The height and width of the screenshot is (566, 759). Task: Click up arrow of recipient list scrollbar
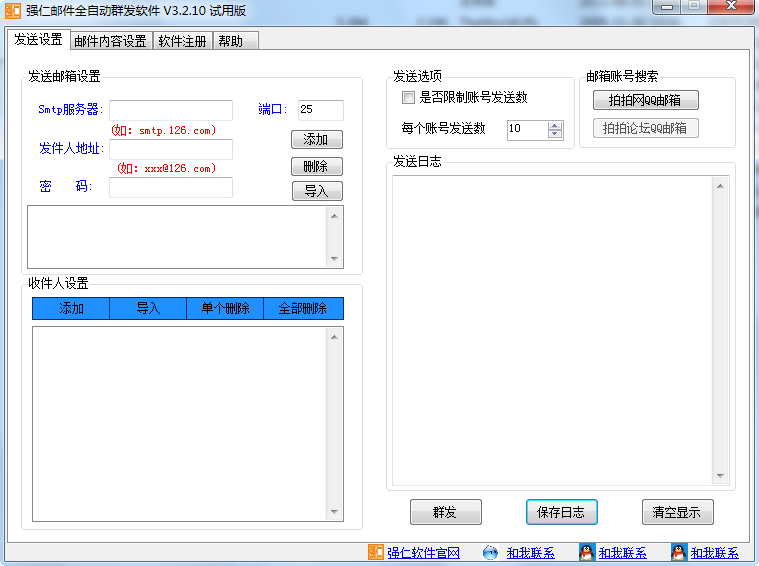pyautogui.click(x=334, y=337)
